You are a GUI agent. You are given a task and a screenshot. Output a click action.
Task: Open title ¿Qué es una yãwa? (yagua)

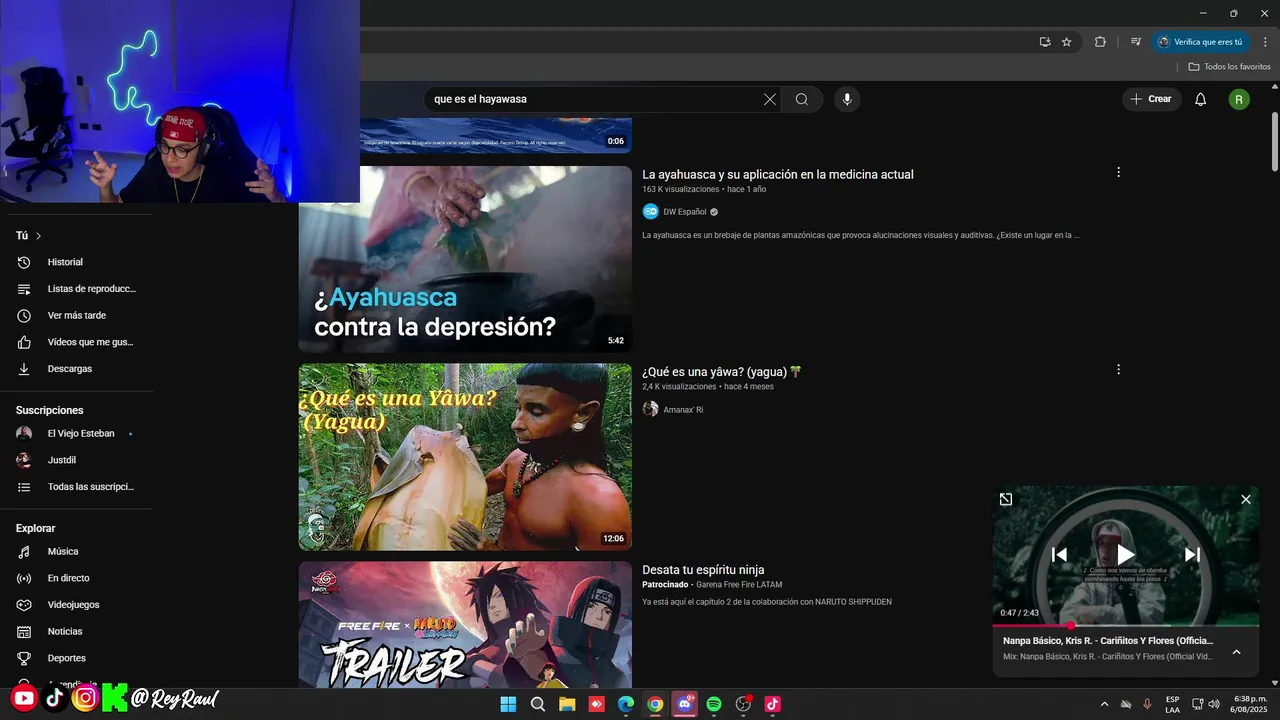click(722, 372)
